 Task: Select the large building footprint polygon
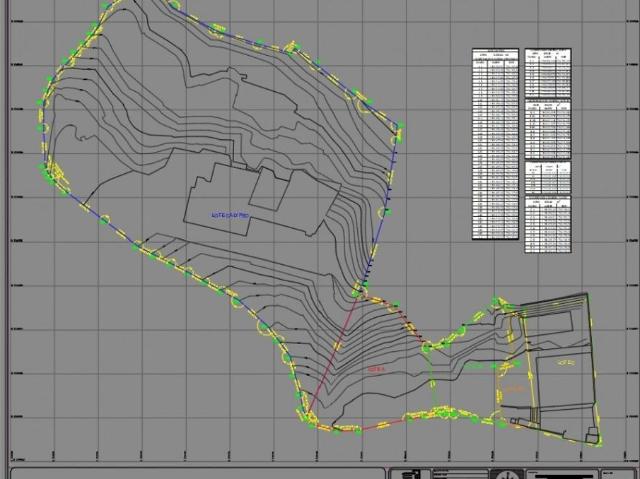click(x=262, y=200)
